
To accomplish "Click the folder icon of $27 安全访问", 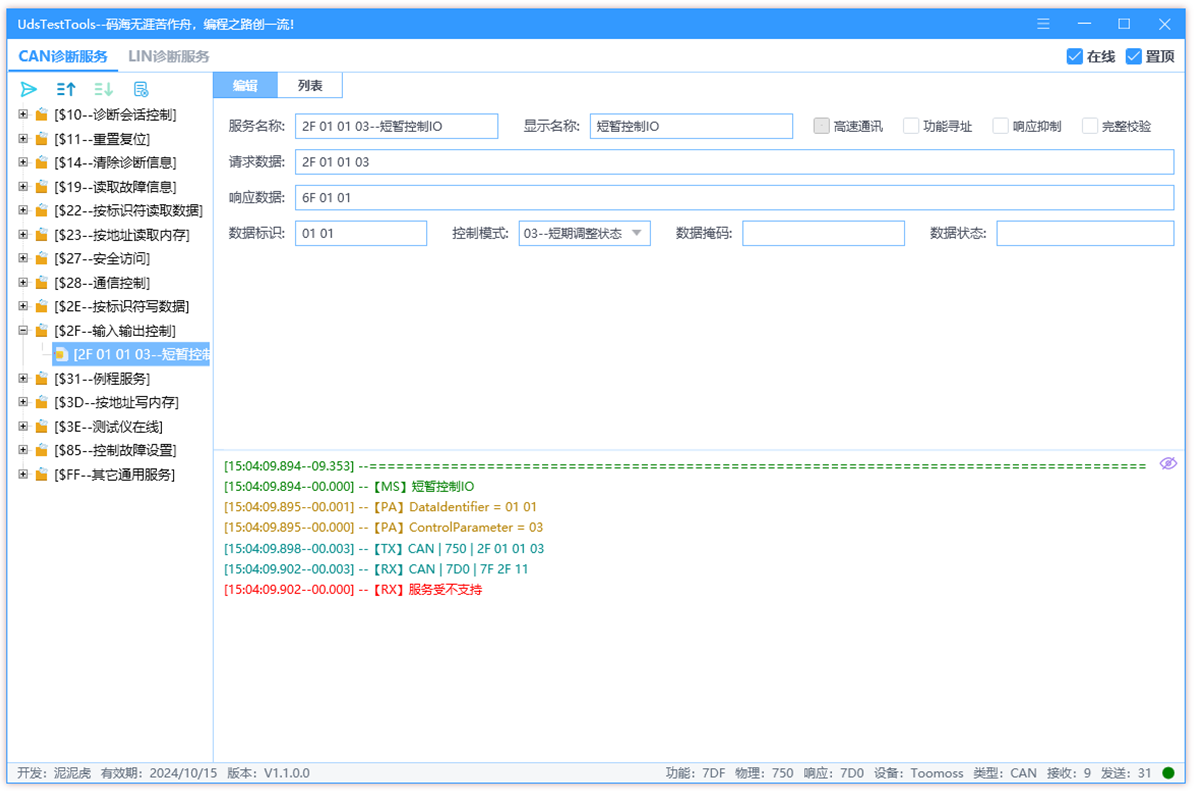I will (42, 258).
